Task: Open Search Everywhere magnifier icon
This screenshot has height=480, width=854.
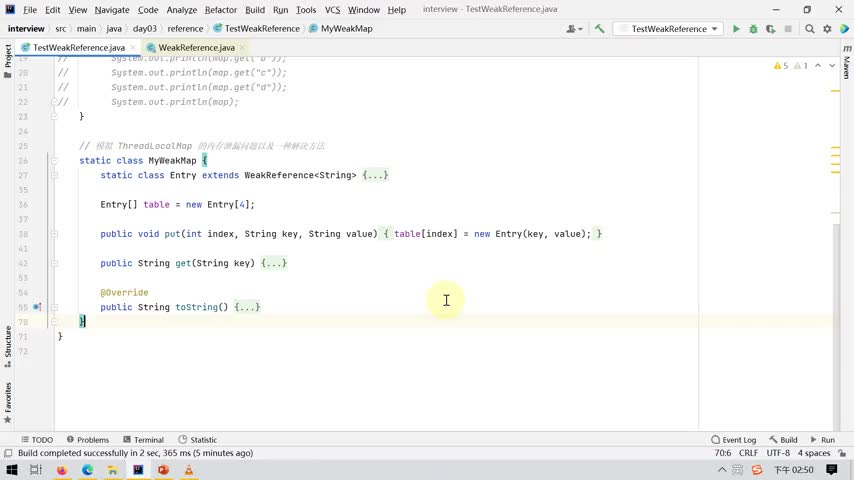Action: (x=810, y=29)
